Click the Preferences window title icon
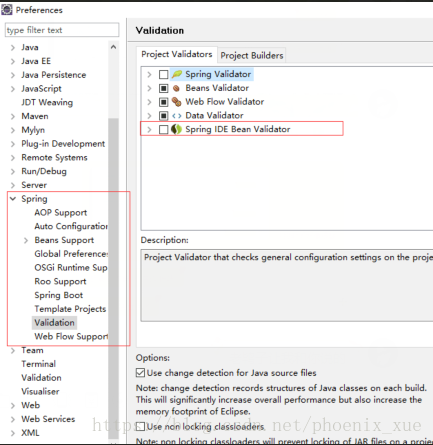 [x=7, y=10]
